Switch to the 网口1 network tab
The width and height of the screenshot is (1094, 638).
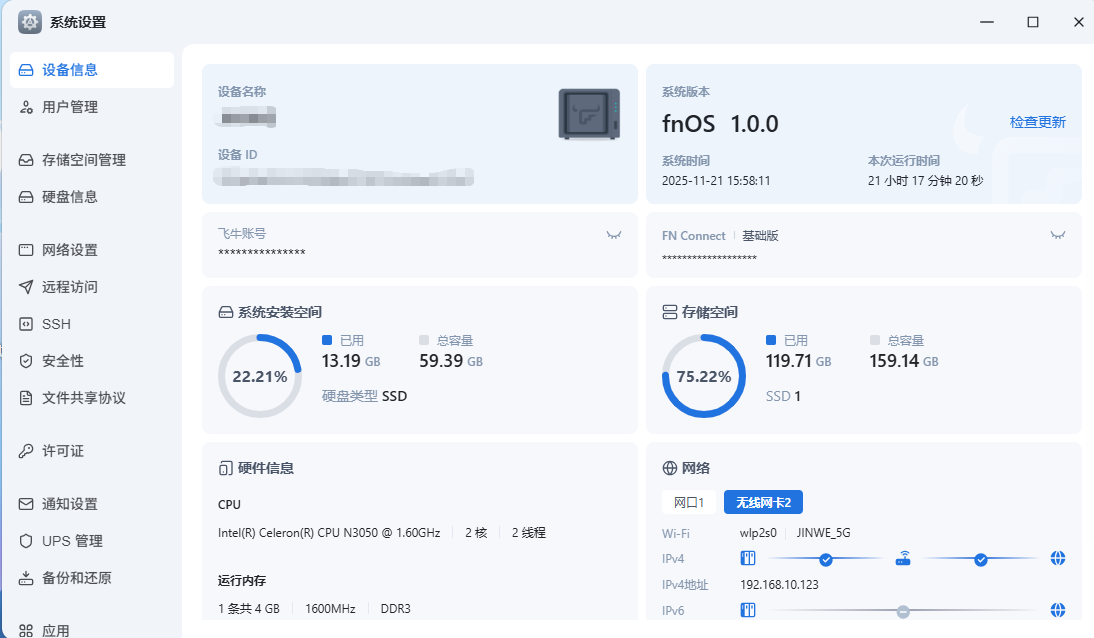[689, 503]
